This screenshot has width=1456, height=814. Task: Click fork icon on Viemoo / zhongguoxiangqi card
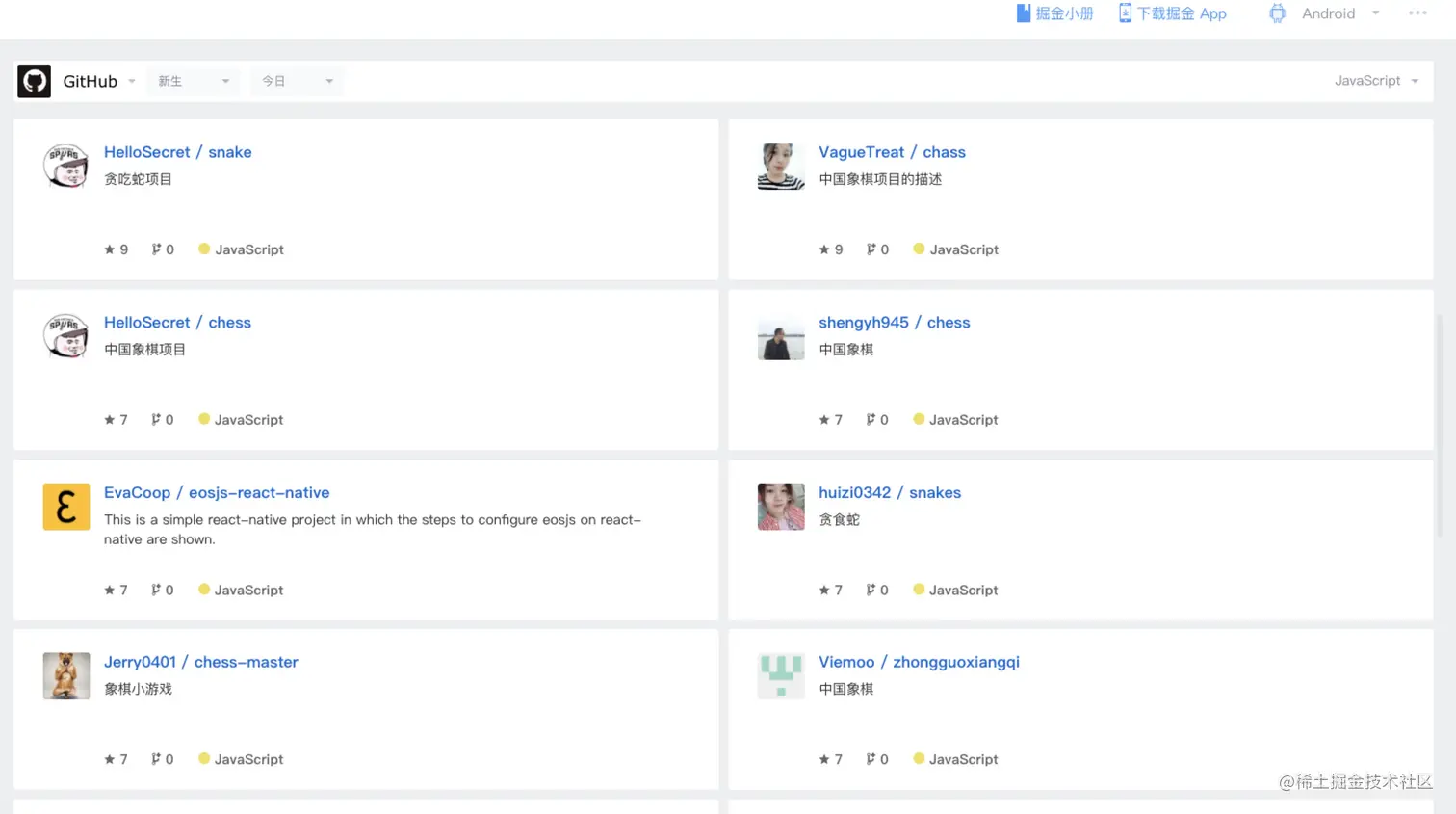pyautogui.click(x=871, y=759)
